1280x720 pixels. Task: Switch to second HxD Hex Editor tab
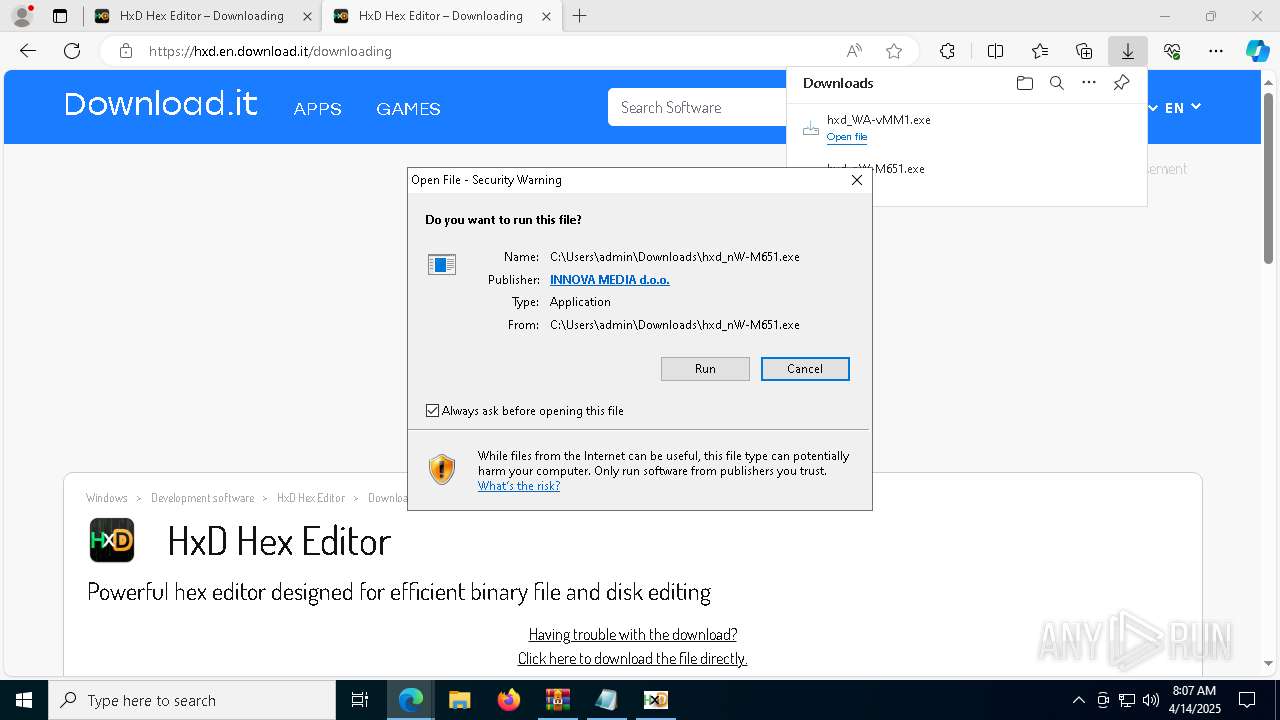pos(440,16)
